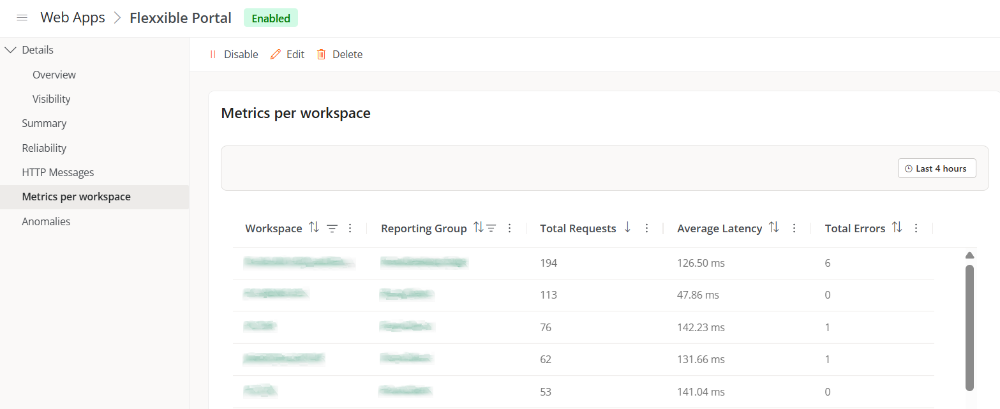Click the Disable pause icon

pyautogui.click(x=213, y=54)
